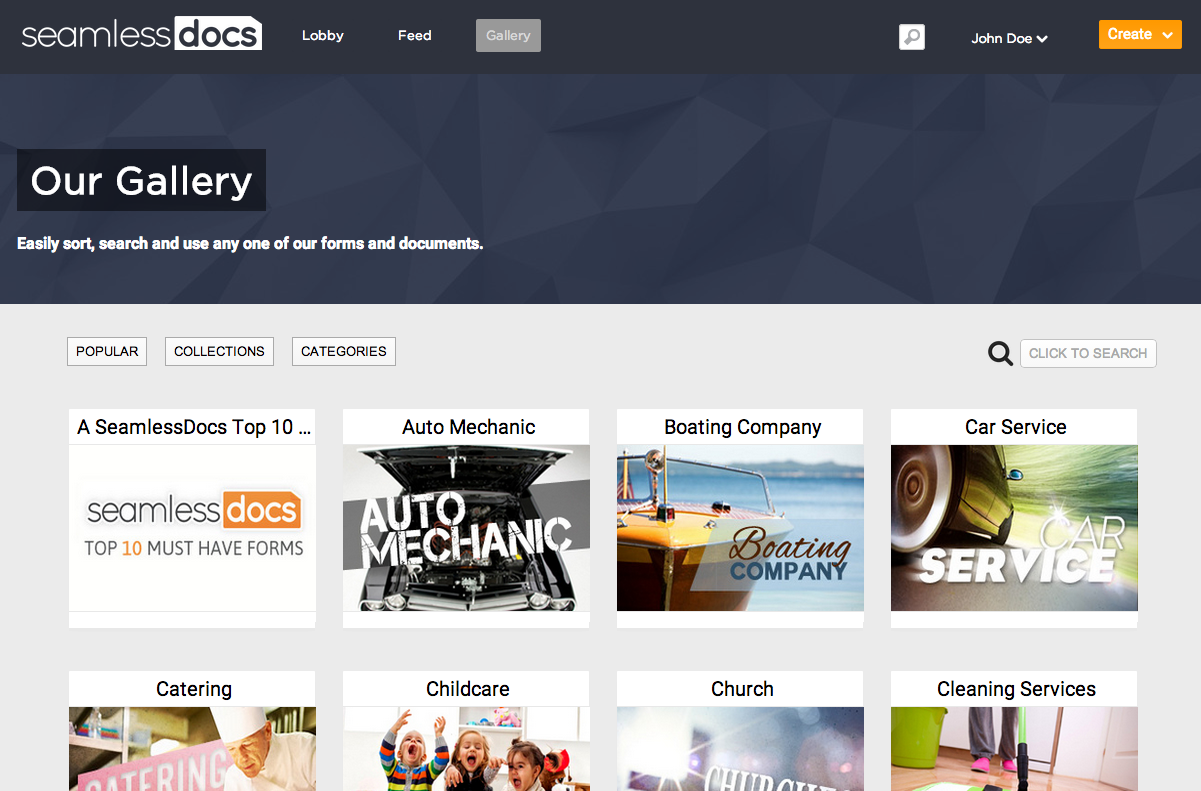
Task: Open the Categories filter
Action: pos(344,351)
